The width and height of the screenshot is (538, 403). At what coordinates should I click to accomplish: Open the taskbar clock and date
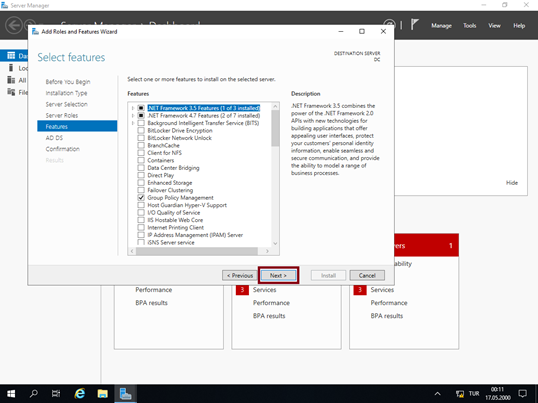click(x=498, y=393)
